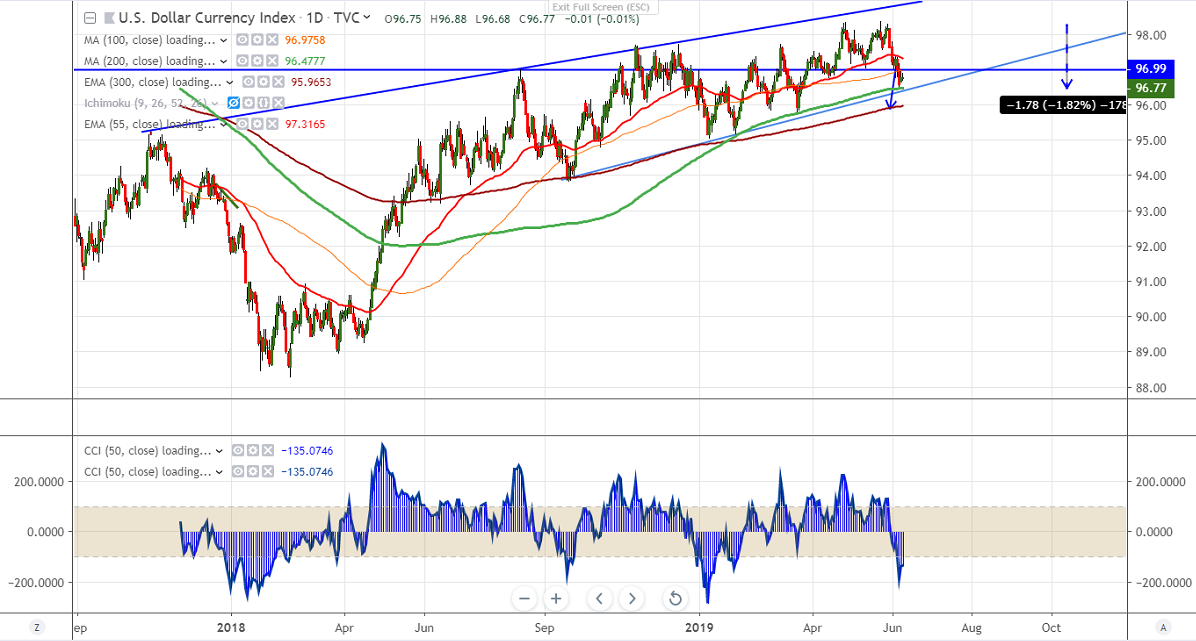
Task: Click the 2018 label on the time axis
Action: tap(231, 627)
